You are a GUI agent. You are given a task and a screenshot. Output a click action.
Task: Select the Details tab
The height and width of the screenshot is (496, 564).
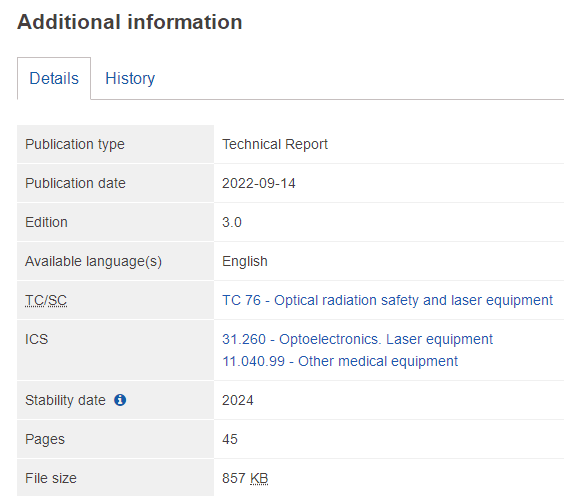click(54, 78)
